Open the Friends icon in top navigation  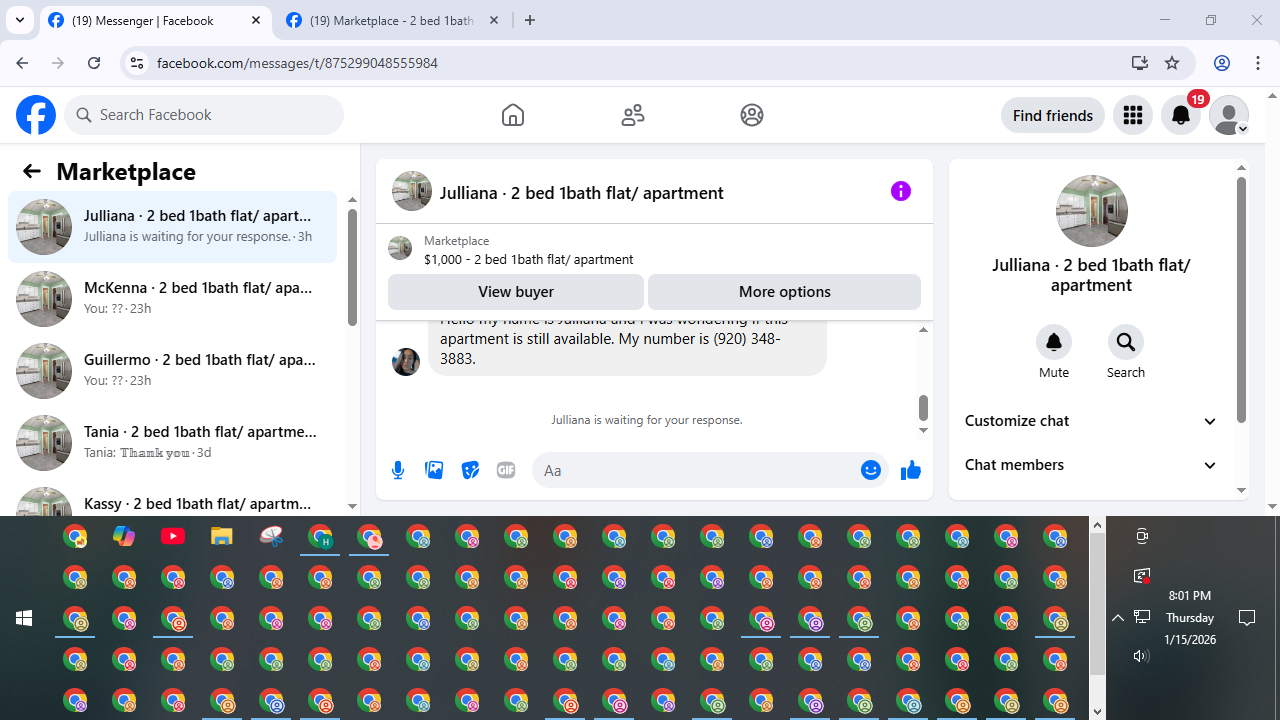pyautogui.click(x=633, y=115)
